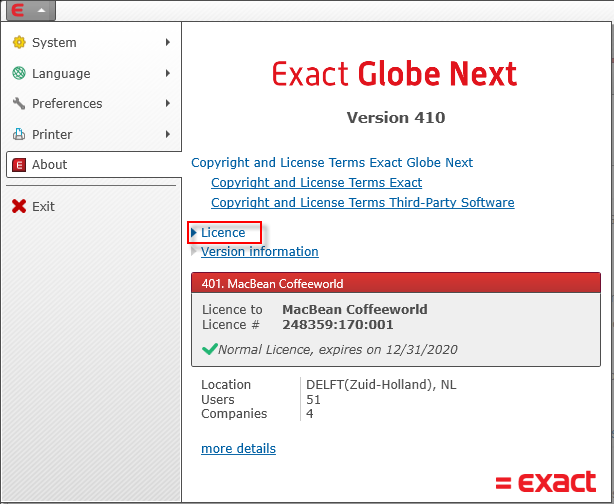Open the System menu item
Screen dimensions: 614x504
click(x=94, y=42)
